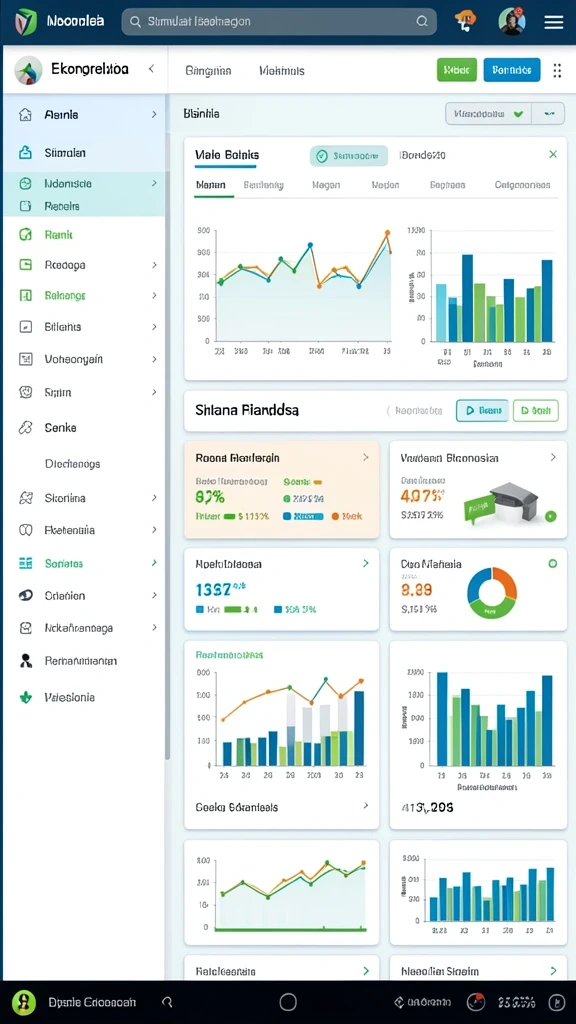Click the icon beside Balnenge
The height and width of the screenshot is (1024, 576).
click(x=25, y=295)
